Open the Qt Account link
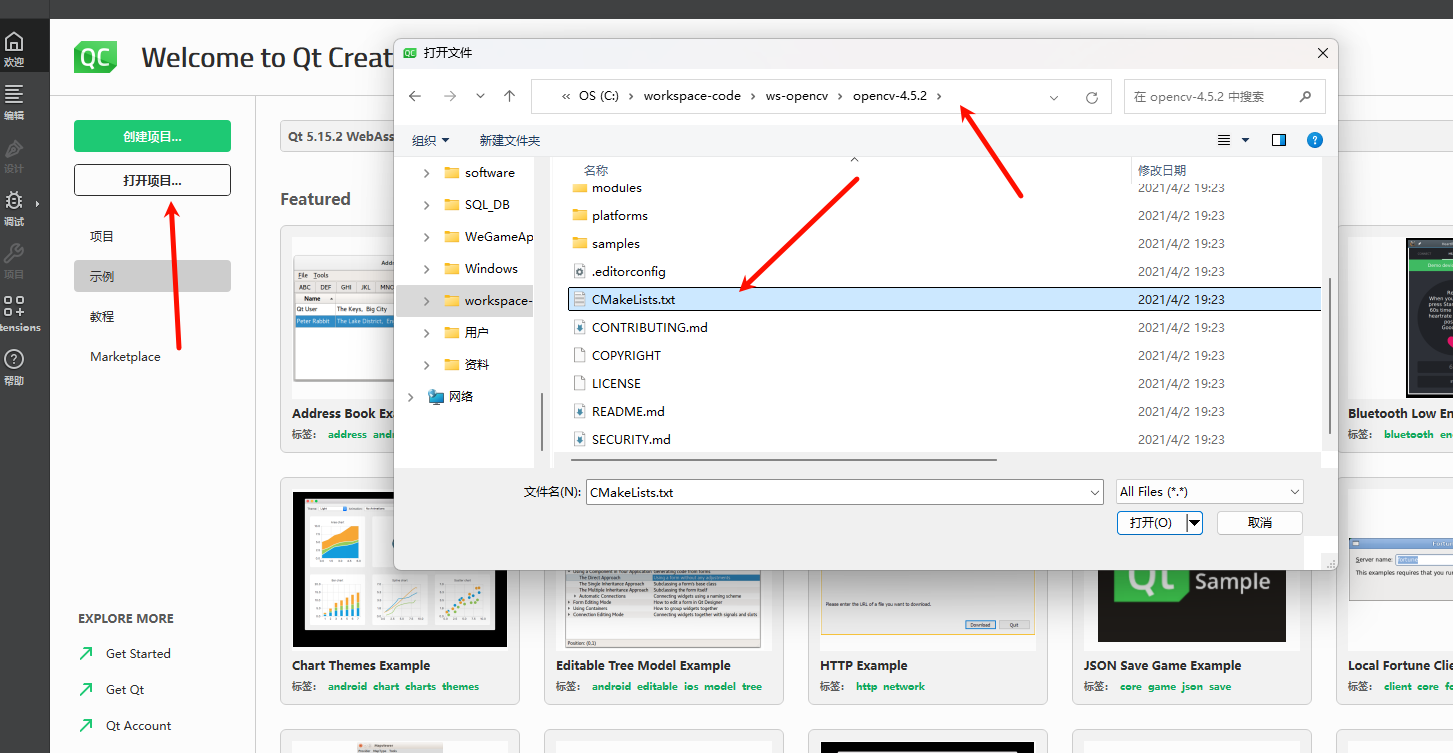 click(138, 726)
